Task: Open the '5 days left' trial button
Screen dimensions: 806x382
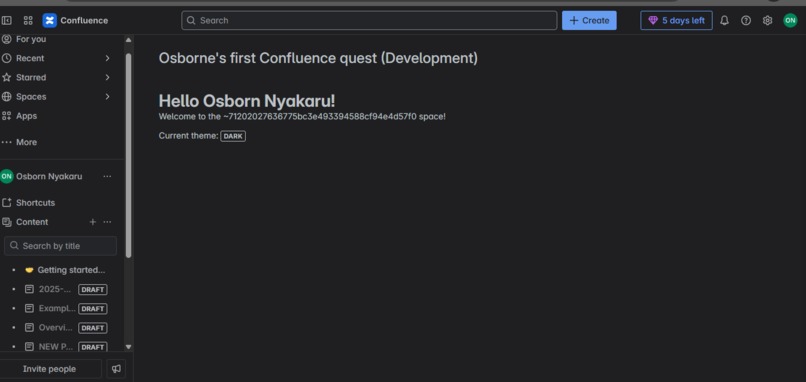Action: [x=676, y=21]
